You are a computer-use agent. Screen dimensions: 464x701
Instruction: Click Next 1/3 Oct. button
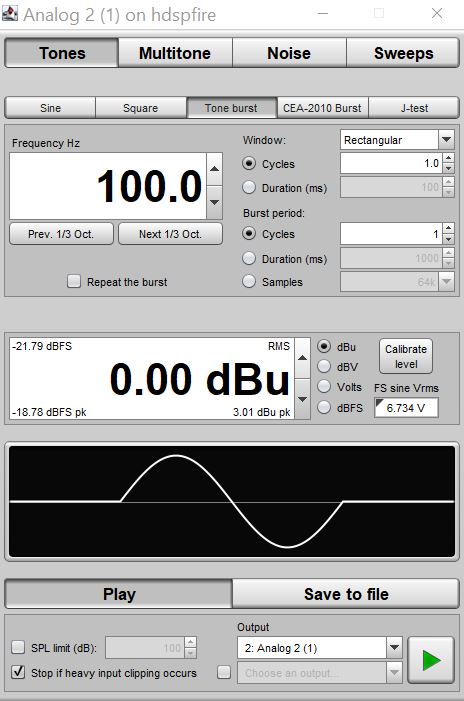click(x=170, y=234)
